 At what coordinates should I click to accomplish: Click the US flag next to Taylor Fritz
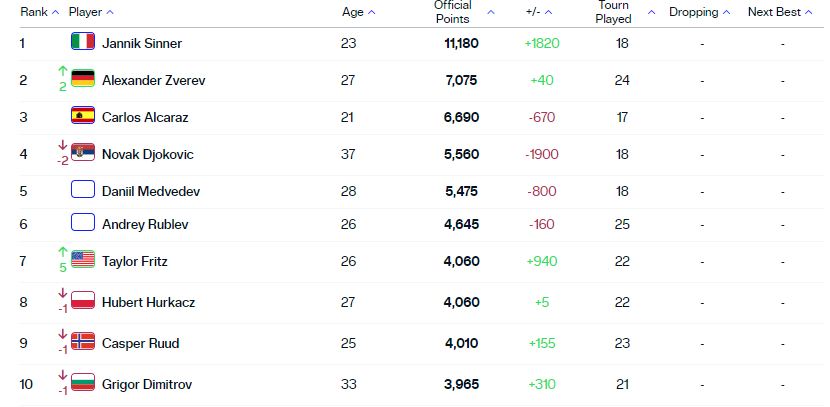(x=83, y=261)
